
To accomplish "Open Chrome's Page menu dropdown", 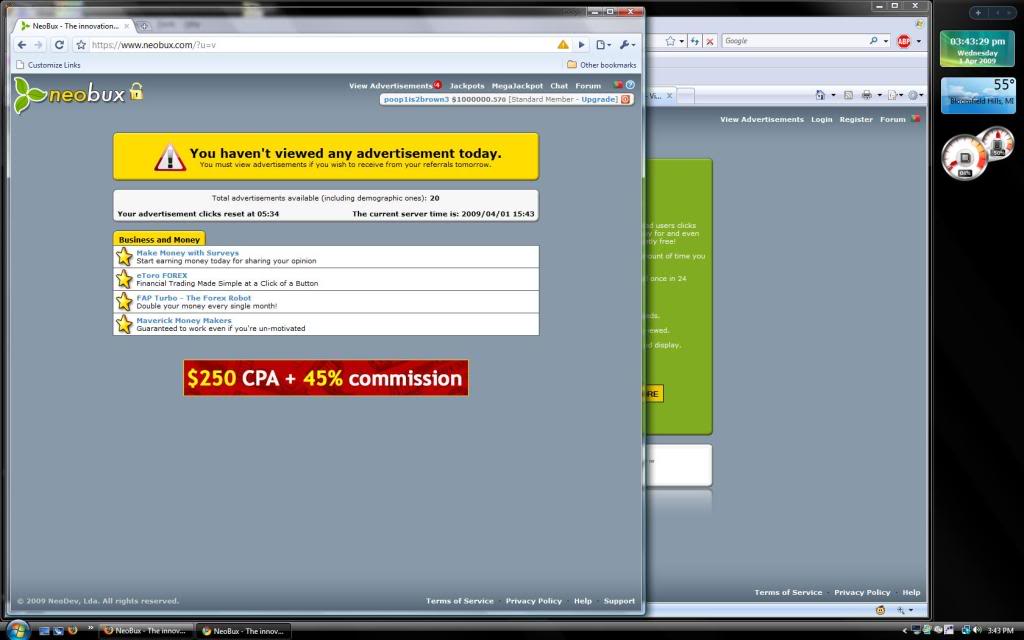I will point(603,45).
